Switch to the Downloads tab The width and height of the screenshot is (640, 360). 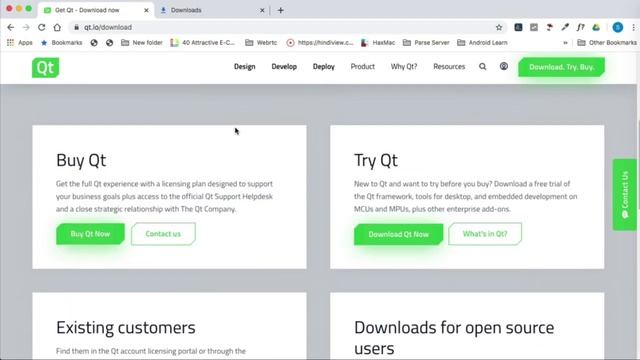click(212, 10)
